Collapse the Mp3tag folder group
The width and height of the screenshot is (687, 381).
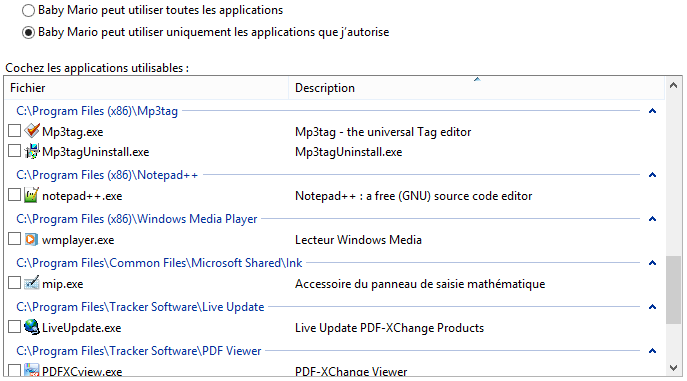coord(652,111)
